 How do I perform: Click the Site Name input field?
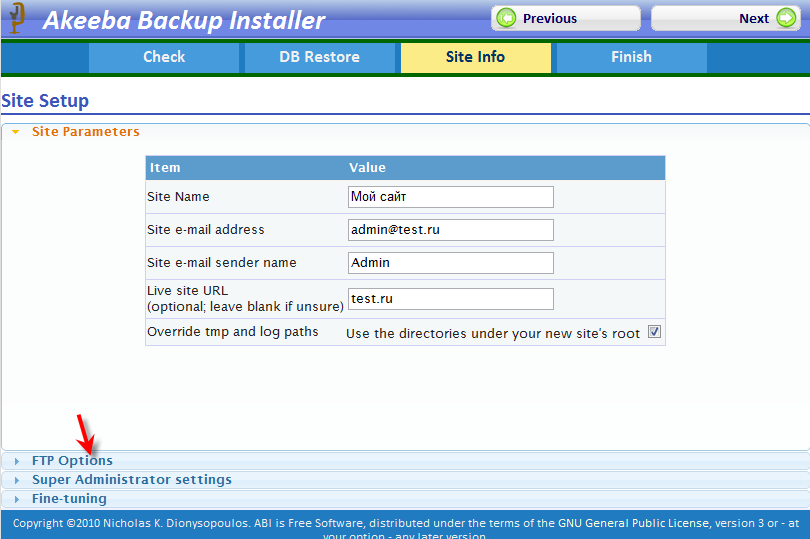pos(450,197)
